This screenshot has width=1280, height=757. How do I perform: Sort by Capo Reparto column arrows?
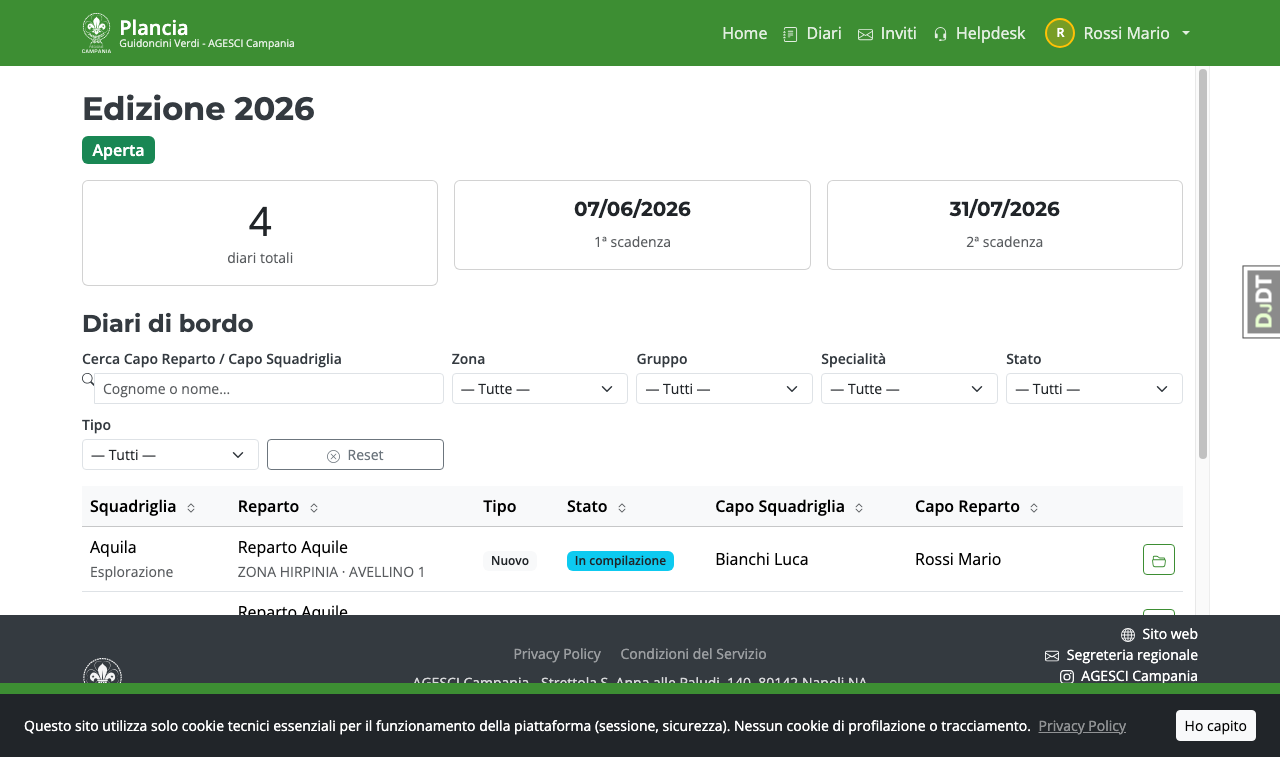click(1034, 508)
